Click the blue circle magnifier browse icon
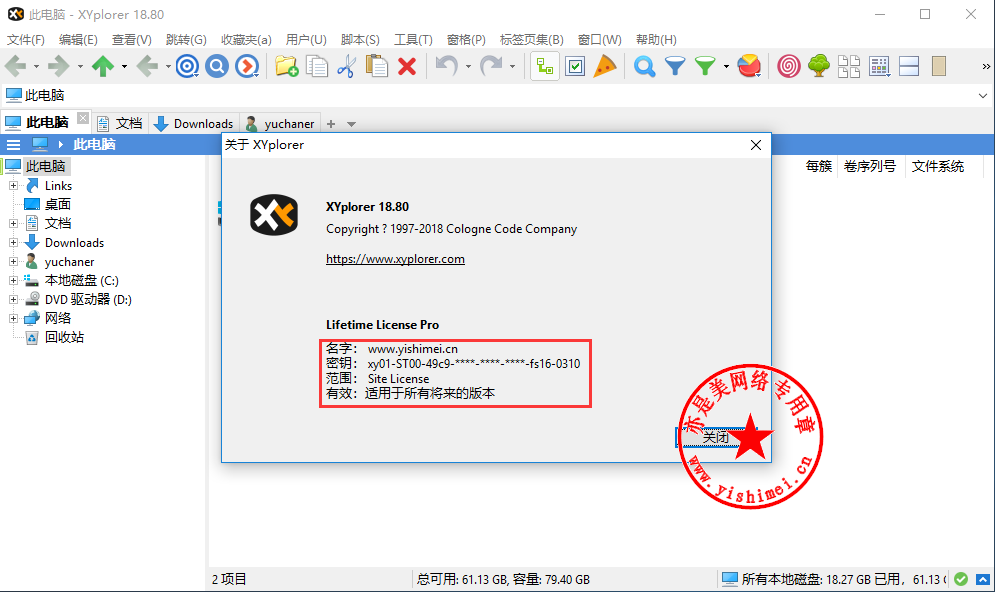The width and height of the screenshot is (995, 592). point(216,66)
